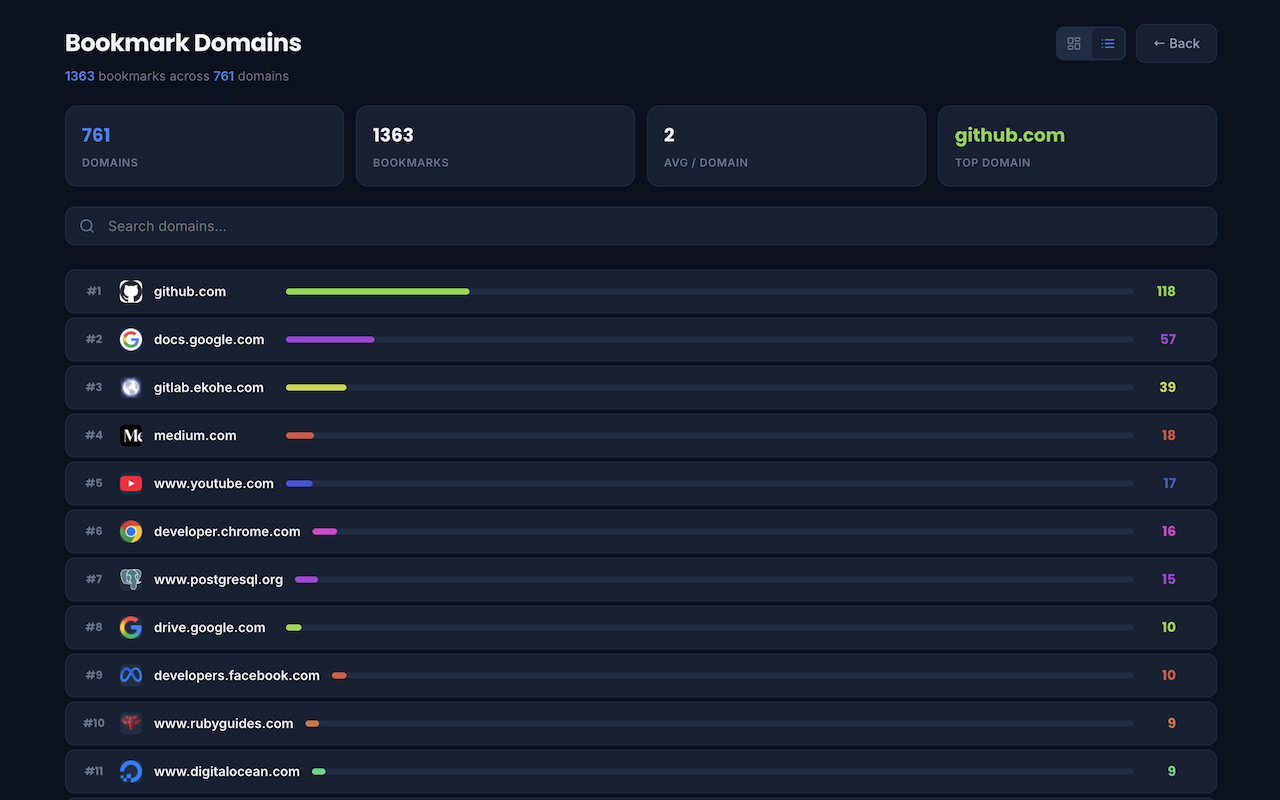This screenshot has height=800, width=1280.
Task: Click the DigitalOcean favicon
Action: [x=131, y=771]
